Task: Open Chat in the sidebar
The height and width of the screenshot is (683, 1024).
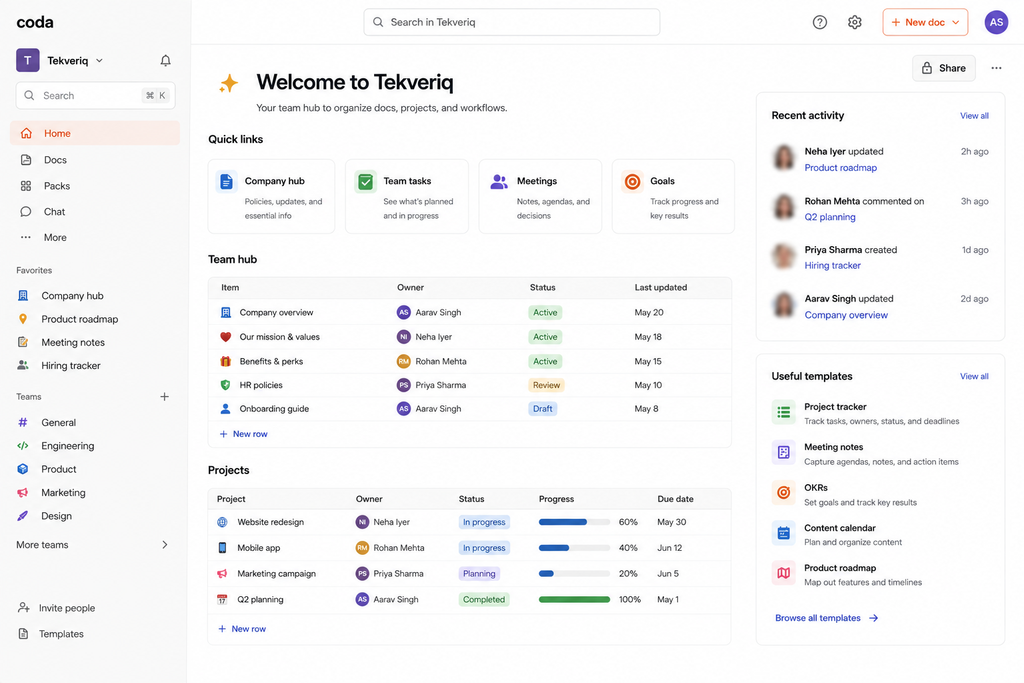Action: [x=95, y=212]
